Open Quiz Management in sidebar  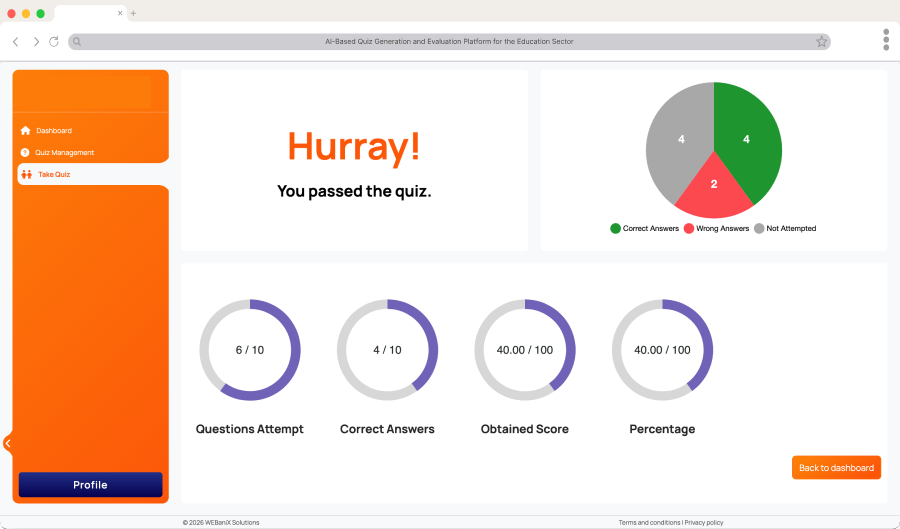[64, 153]
